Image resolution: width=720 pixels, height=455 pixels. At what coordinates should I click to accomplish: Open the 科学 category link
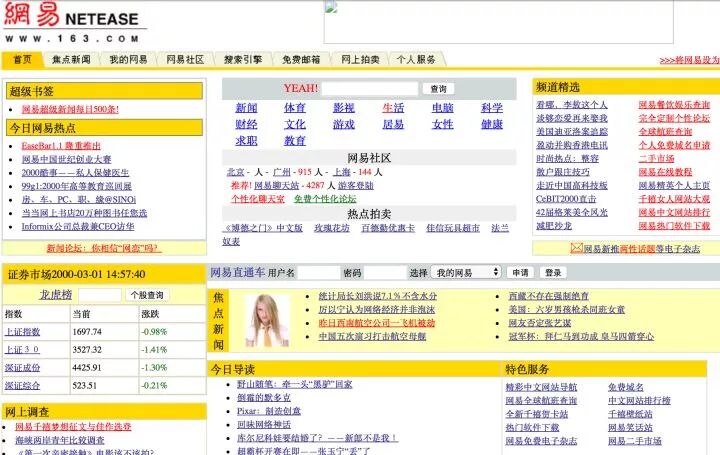(492, 108)
